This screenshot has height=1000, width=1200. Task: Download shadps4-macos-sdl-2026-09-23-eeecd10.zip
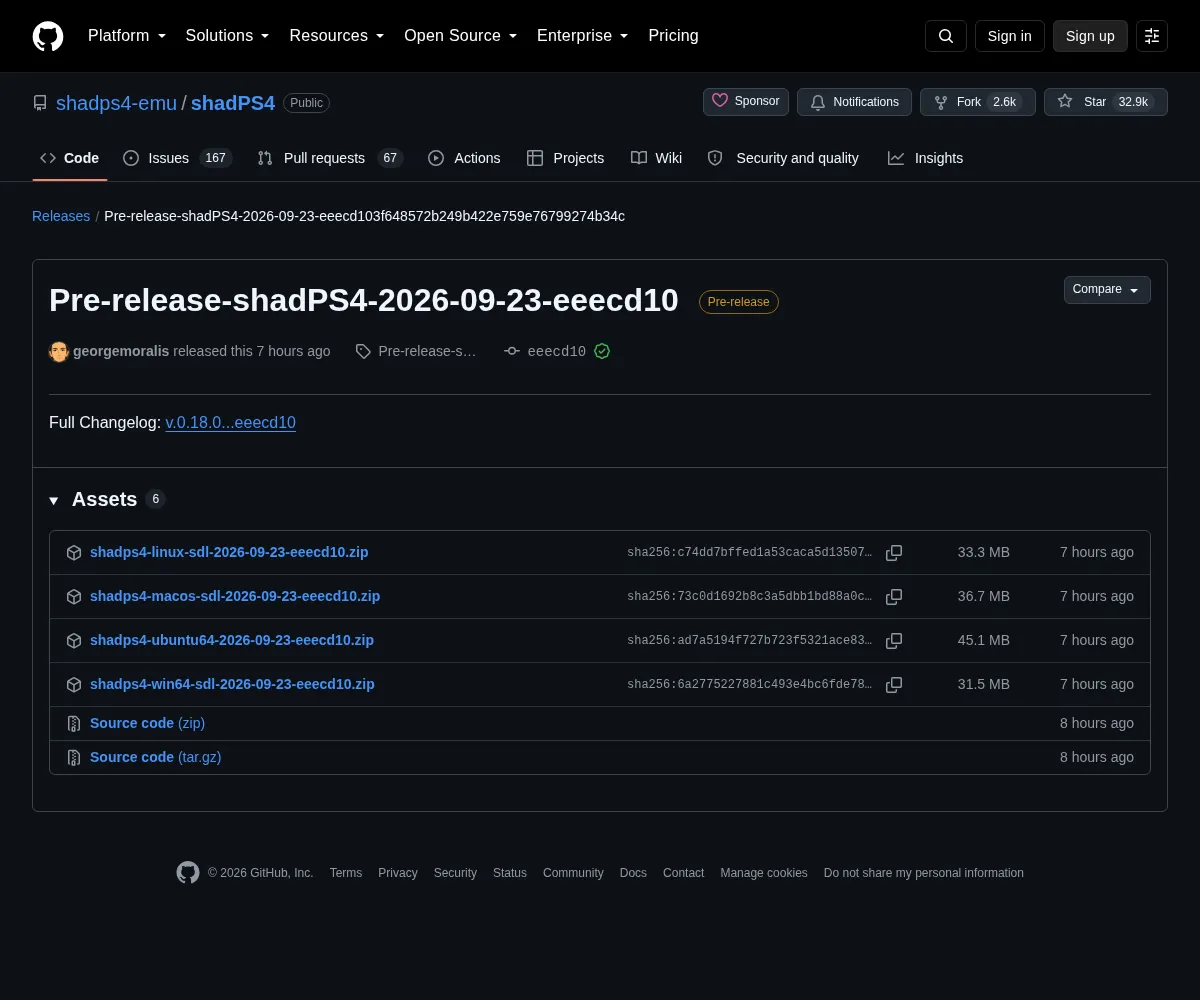point(235,596)
